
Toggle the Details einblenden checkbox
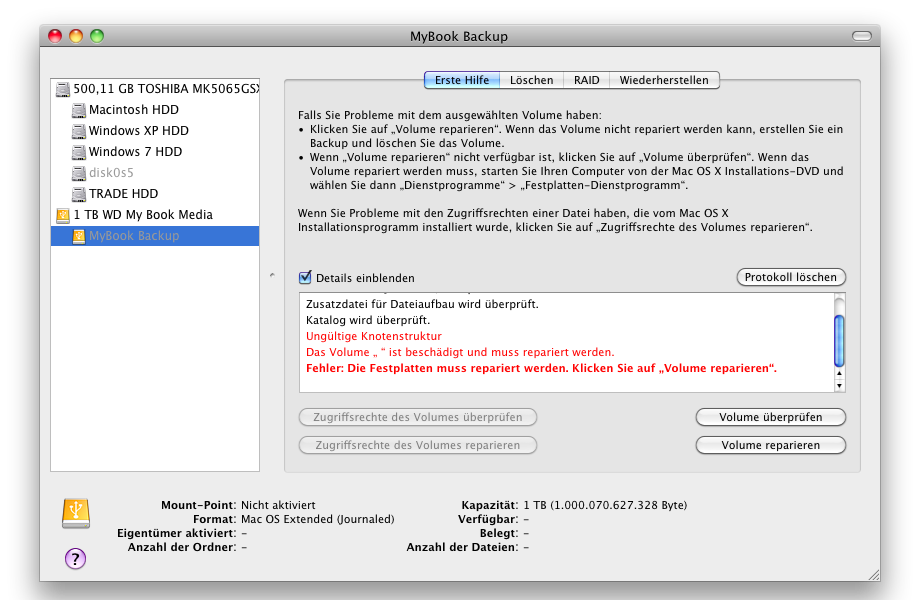point(305,277)
